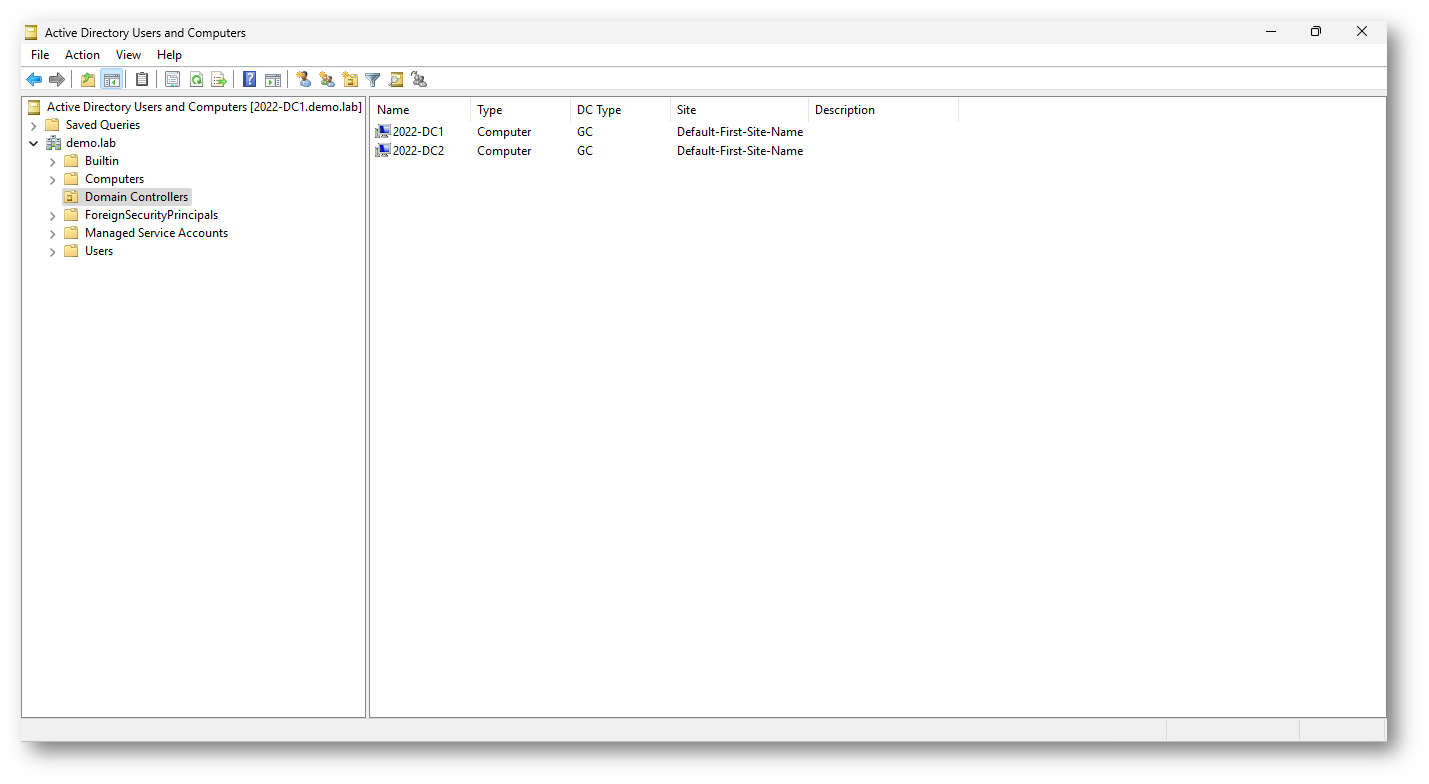Select Managed Service Accounts in the tree
The image size is (1429, 784).
click(156, 233)
